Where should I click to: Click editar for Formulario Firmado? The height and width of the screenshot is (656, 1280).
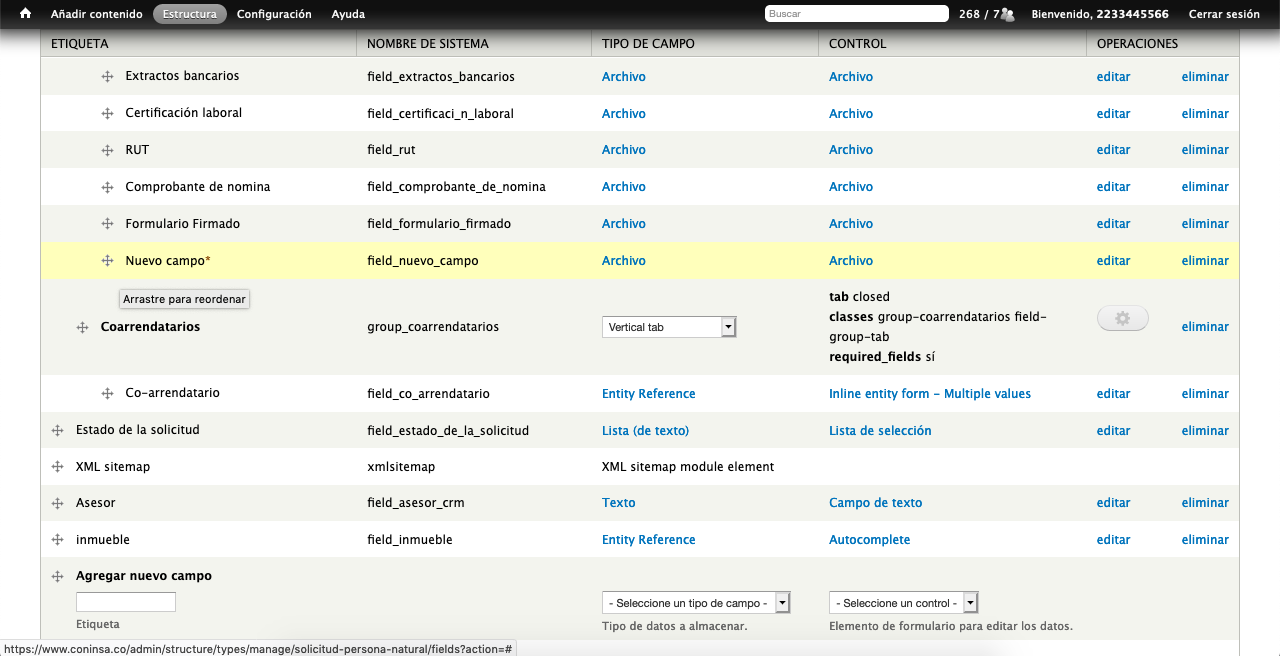click(x=1113, y=224)
